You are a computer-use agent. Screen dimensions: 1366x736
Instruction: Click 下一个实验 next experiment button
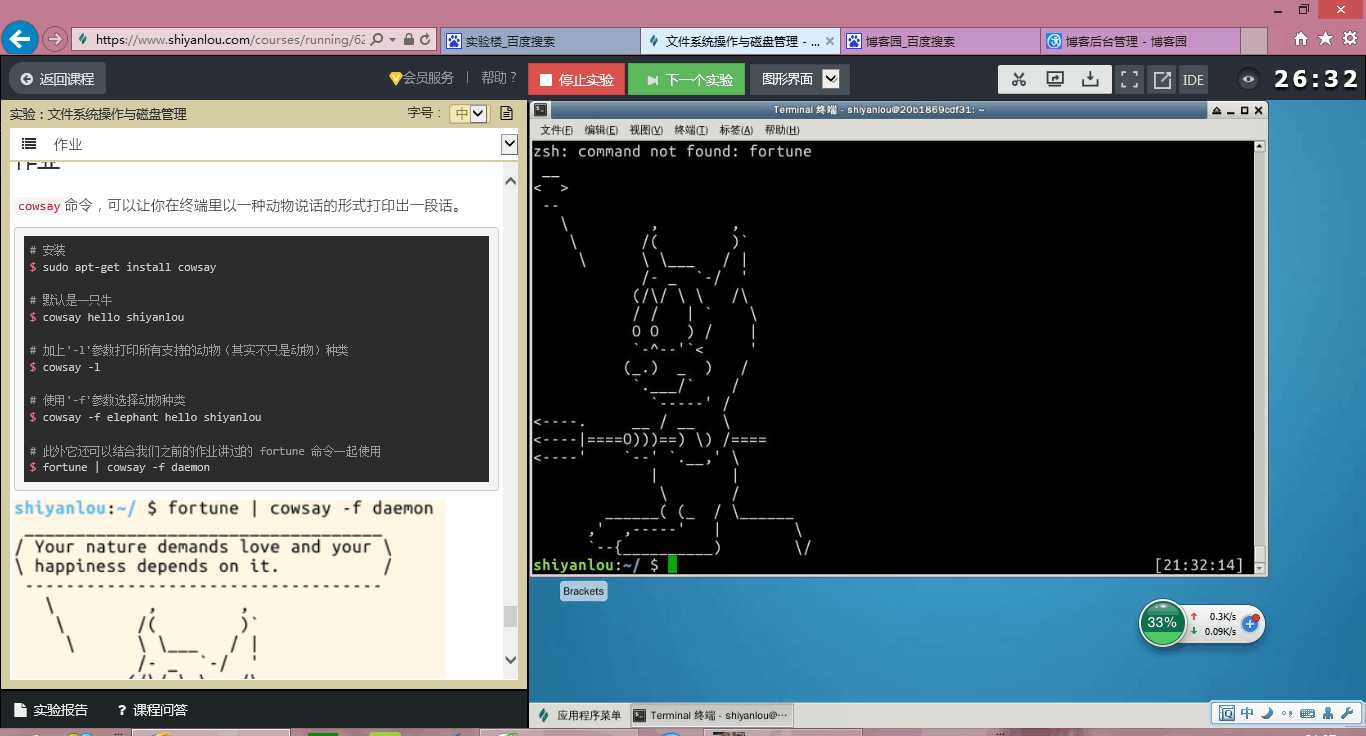coord(687,80)
